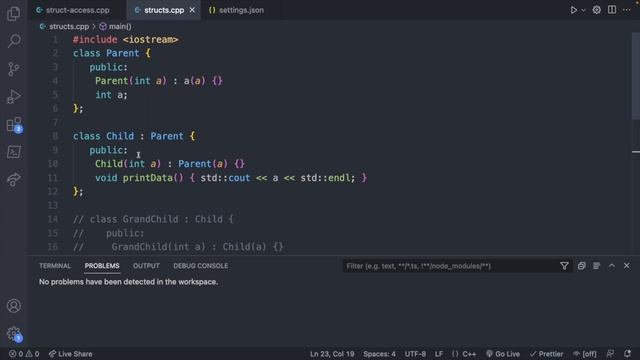Click errors and warnings count in status bar
The width and height of the screenshot is (640, 360).
(24, 354)
